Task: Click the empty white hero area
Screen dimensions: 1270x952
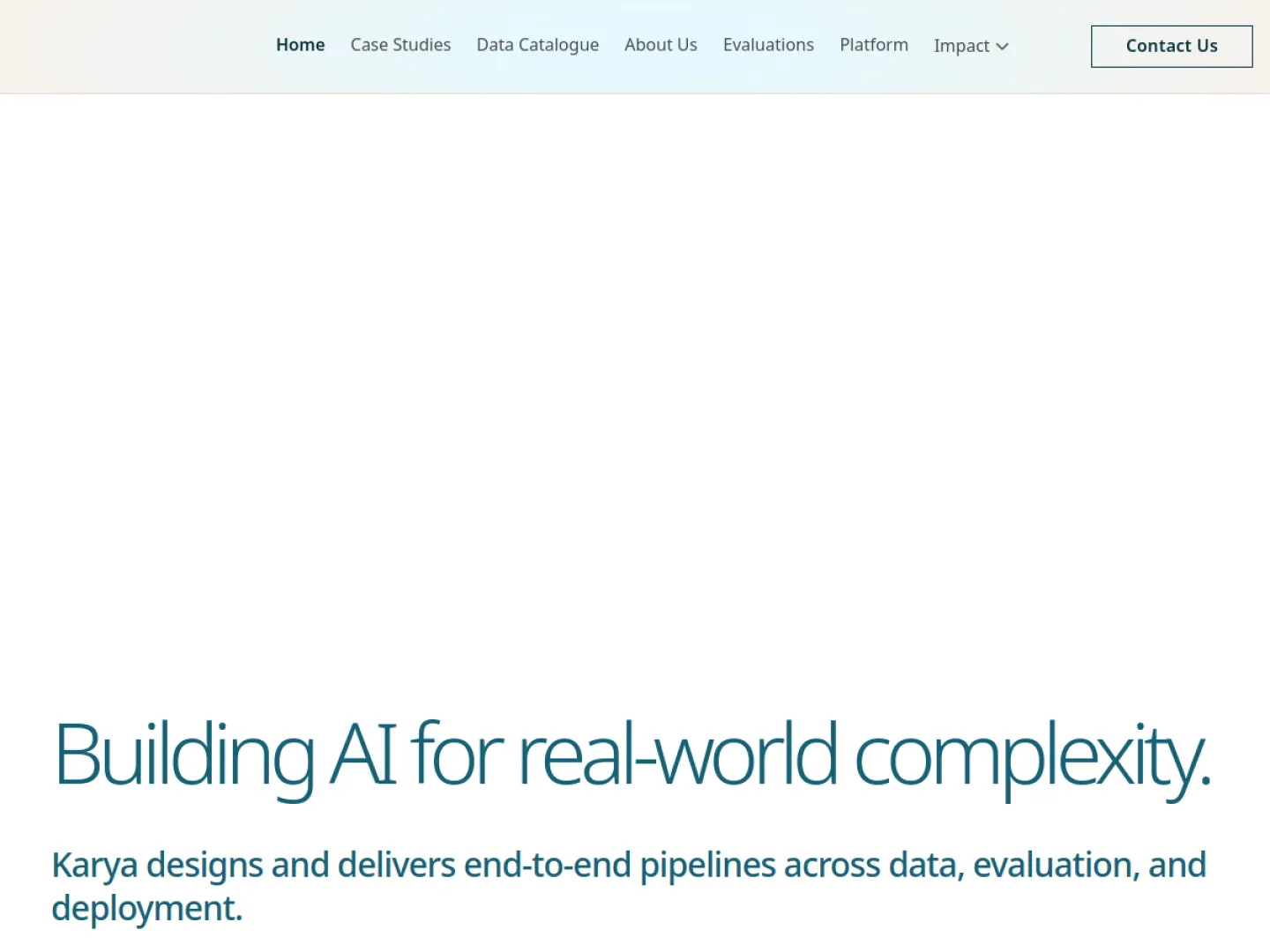Action: [635, 388]
